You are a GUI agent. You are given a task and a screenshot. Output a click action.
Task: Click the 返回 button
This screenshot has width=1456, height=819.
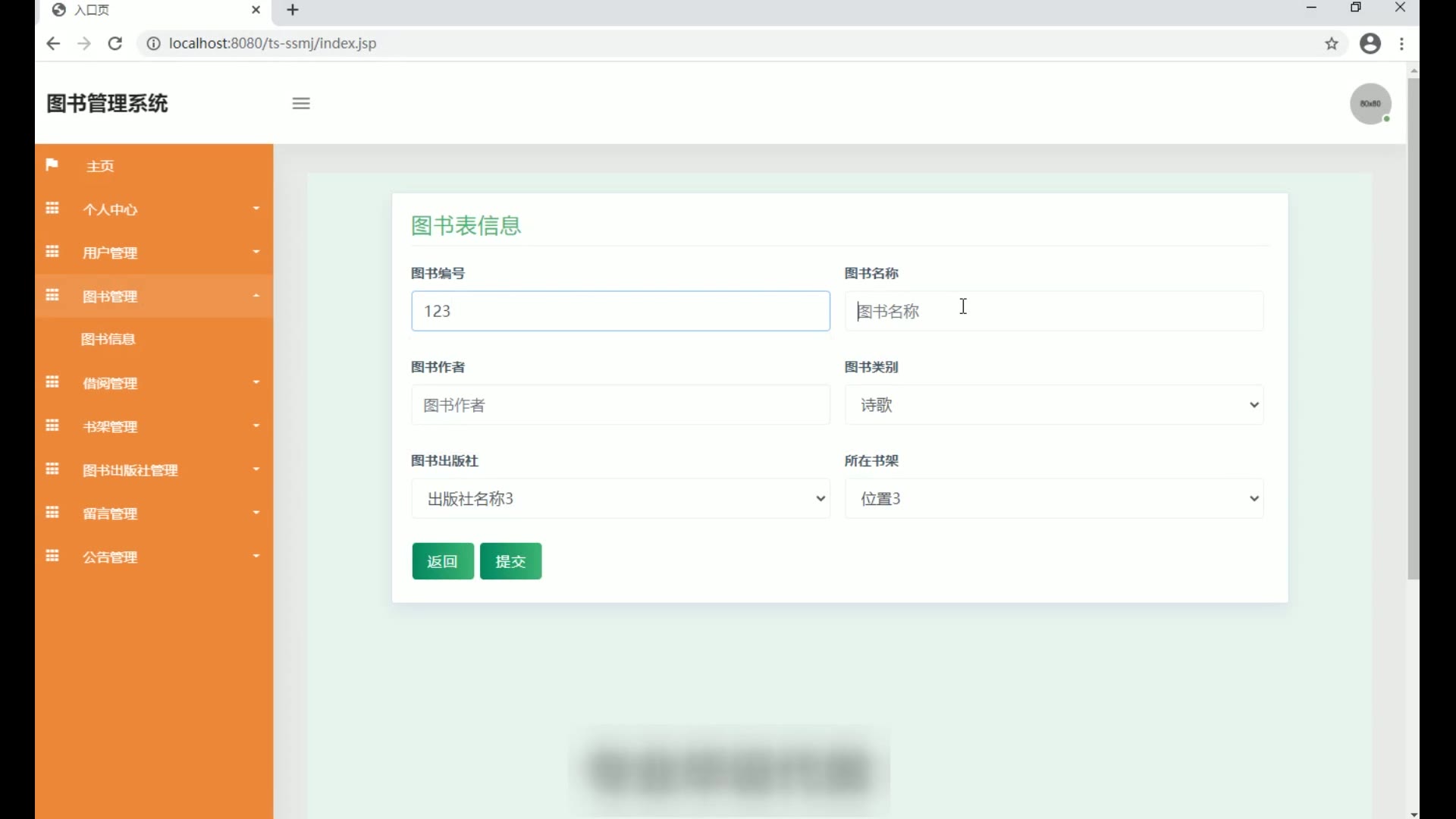click(x=443, y=562)
